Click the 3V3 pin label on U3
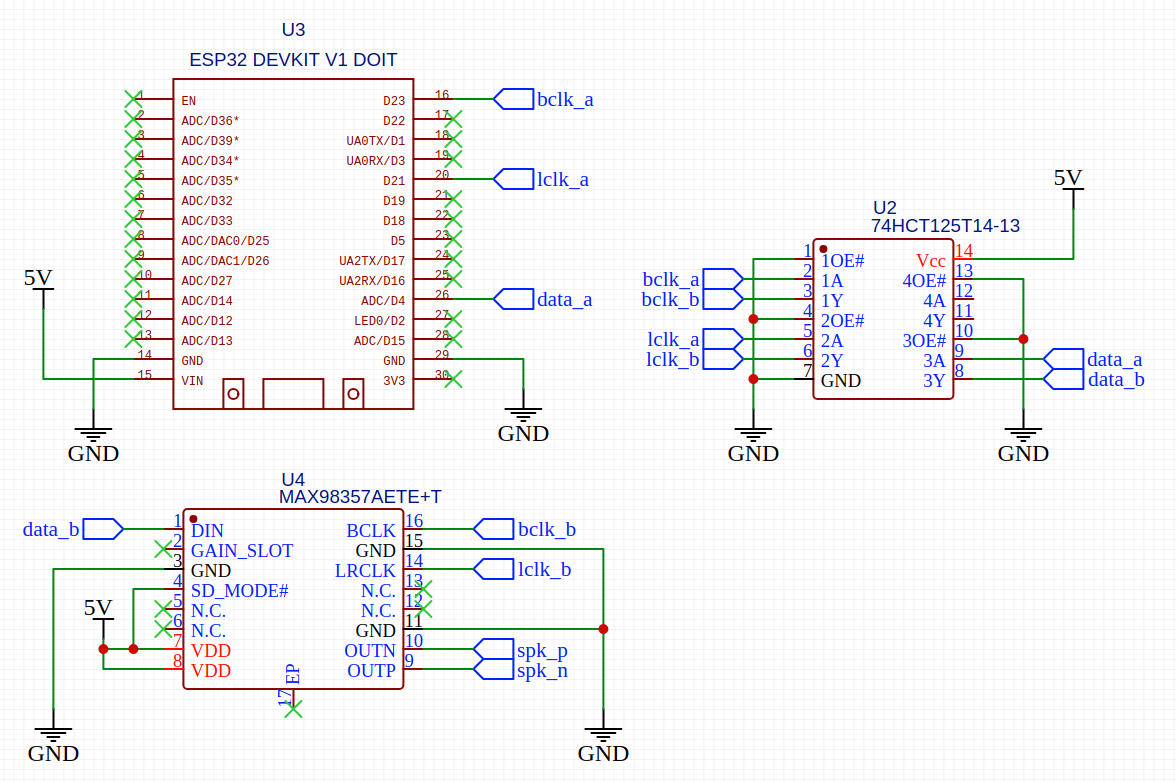This screenshot has width=1176, height=782. click(x=394, y=381)
